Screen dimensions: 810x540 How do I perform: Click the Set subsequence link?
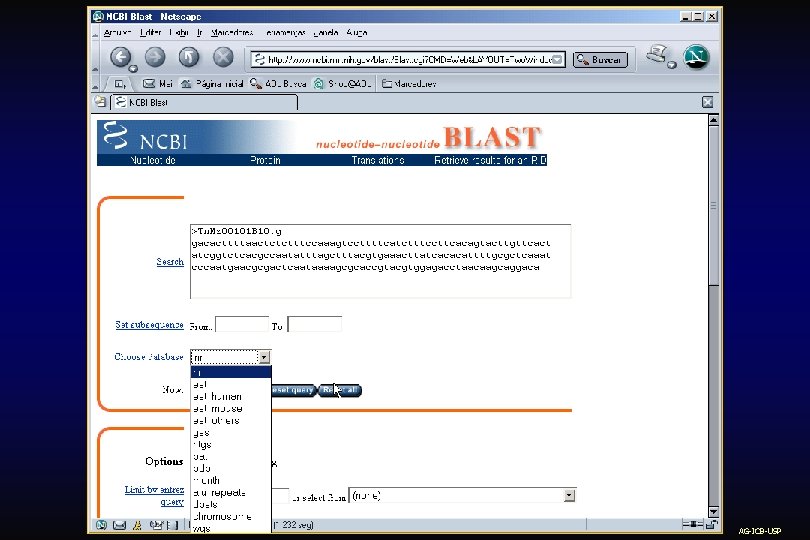pyautogui.click(x=149, y=325)
